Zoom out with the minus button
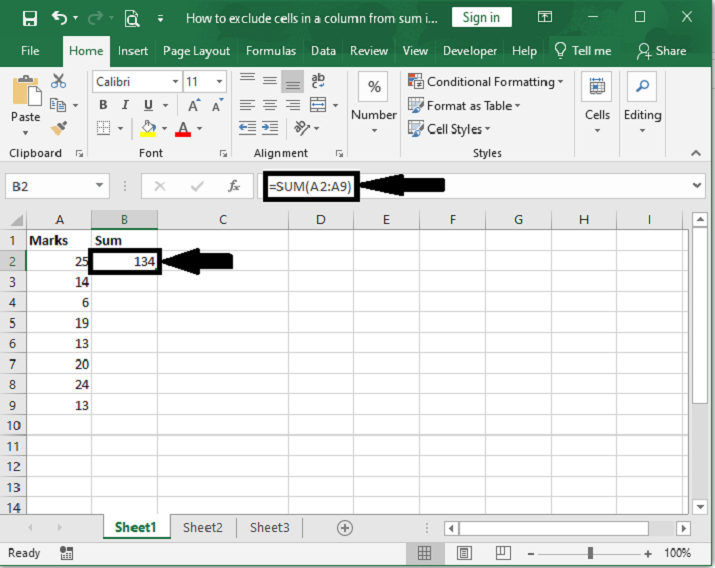The image size is (715, 568). (x=530, y=554)
